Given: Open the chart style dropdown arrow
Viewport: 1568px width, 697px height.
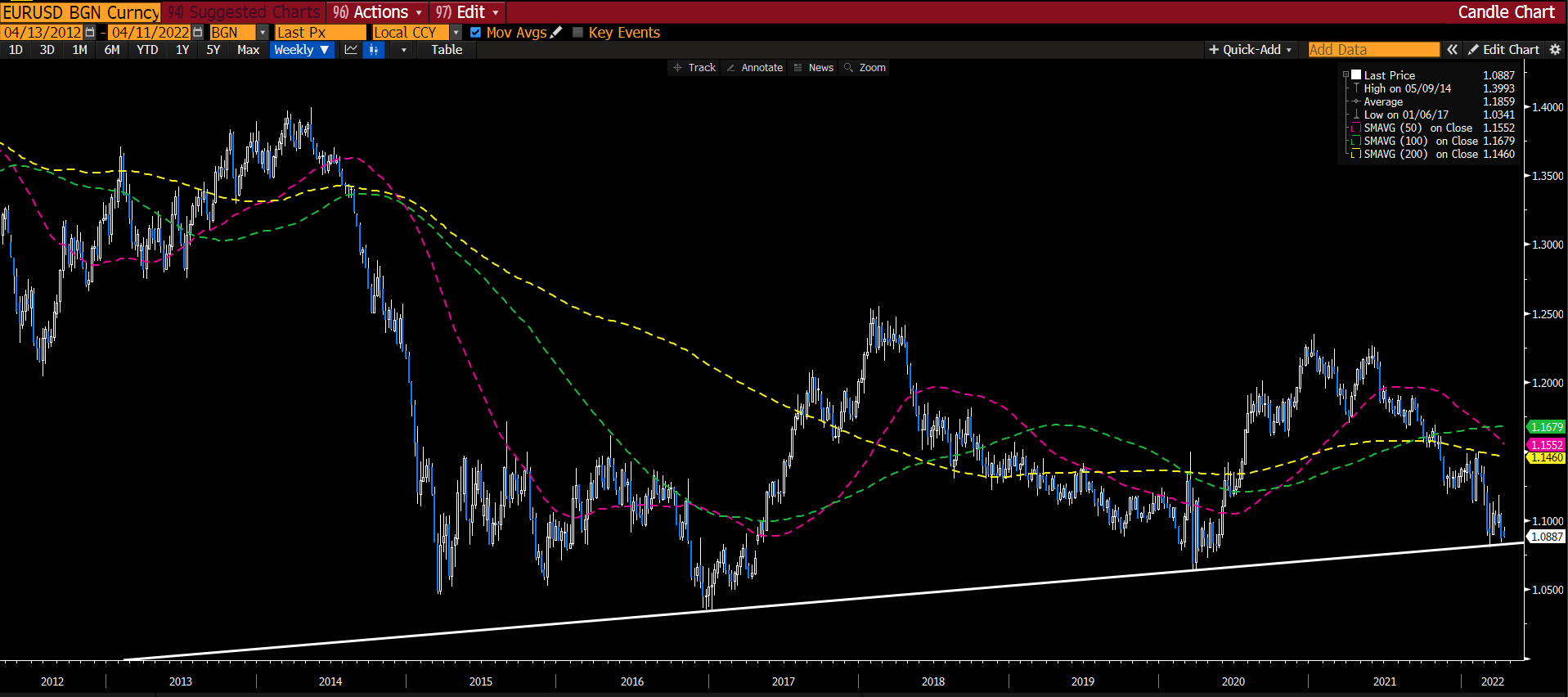Looking at the screenshot, I should [403, 50].
